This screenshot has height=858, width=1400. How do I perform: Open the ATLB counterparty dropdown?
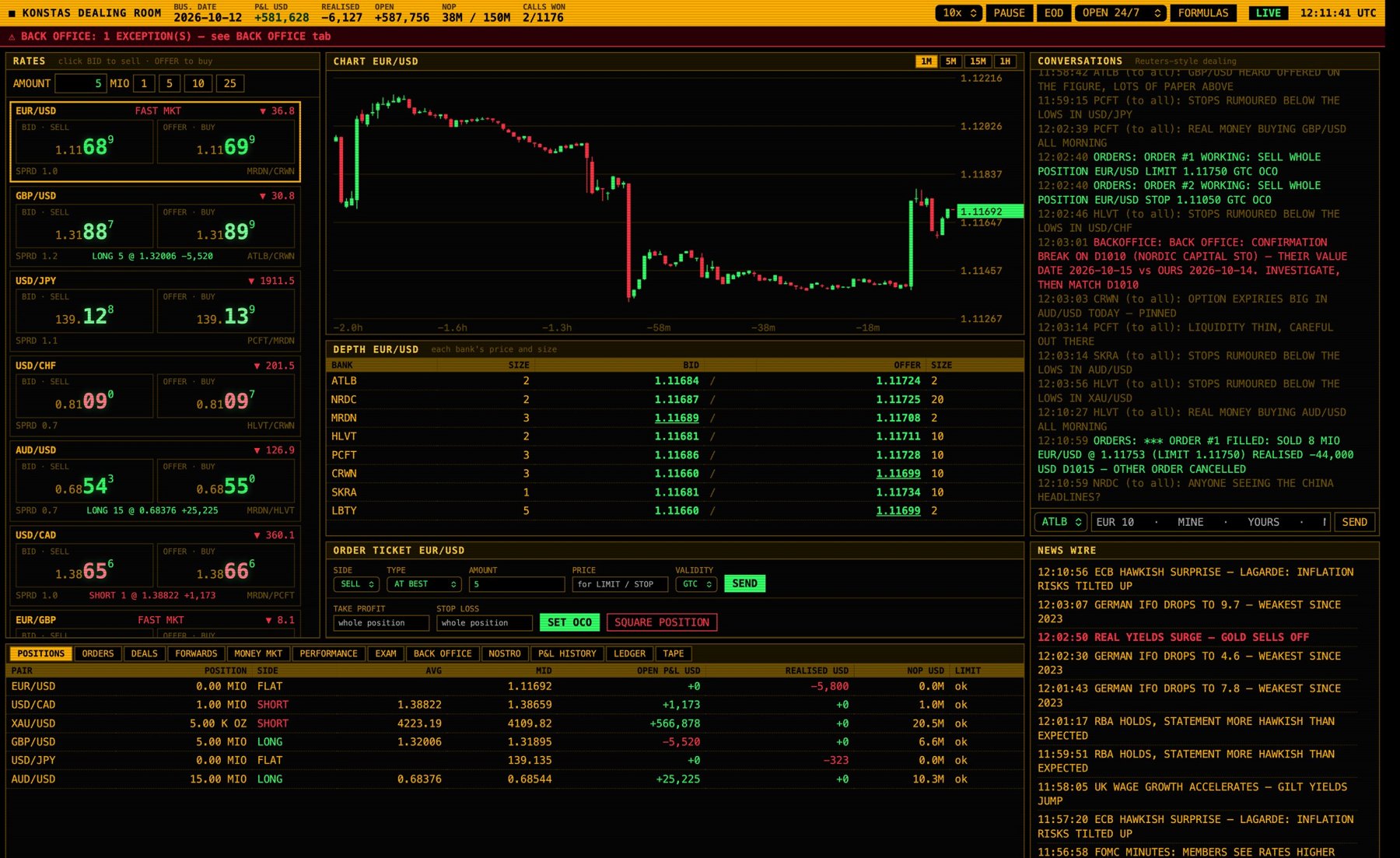1062,522
